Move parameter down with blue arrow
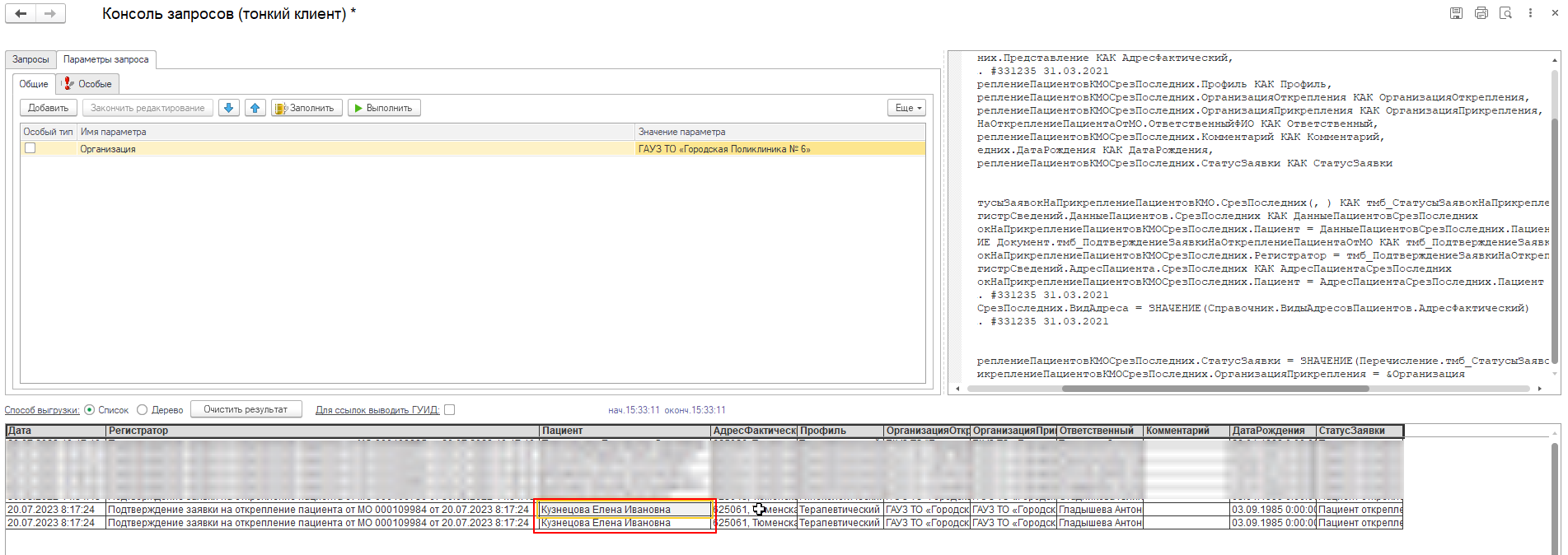The height and width of the screenshot is (555, 1568). [229, 108]
